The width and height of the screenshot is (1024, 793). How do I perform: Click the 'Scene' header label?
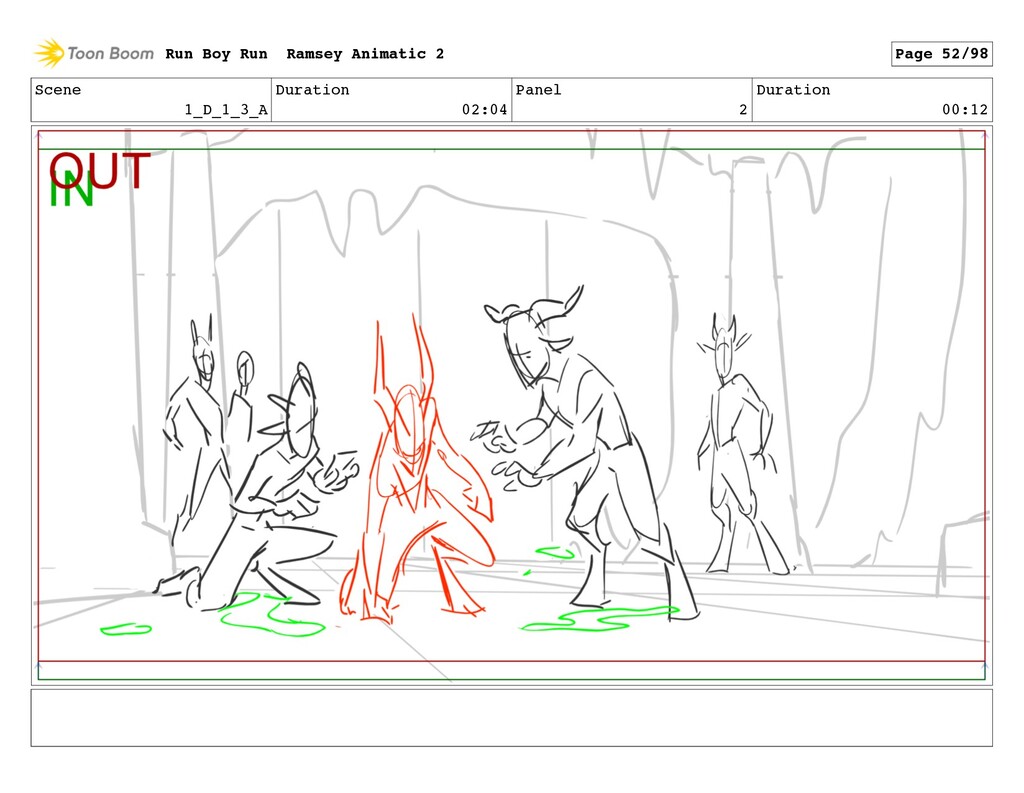pyautogui.click(x=58, y=89)
